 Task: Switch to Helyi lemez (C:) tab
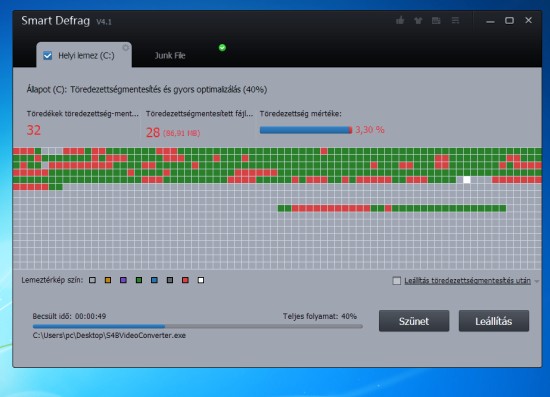tap(84, 55)
